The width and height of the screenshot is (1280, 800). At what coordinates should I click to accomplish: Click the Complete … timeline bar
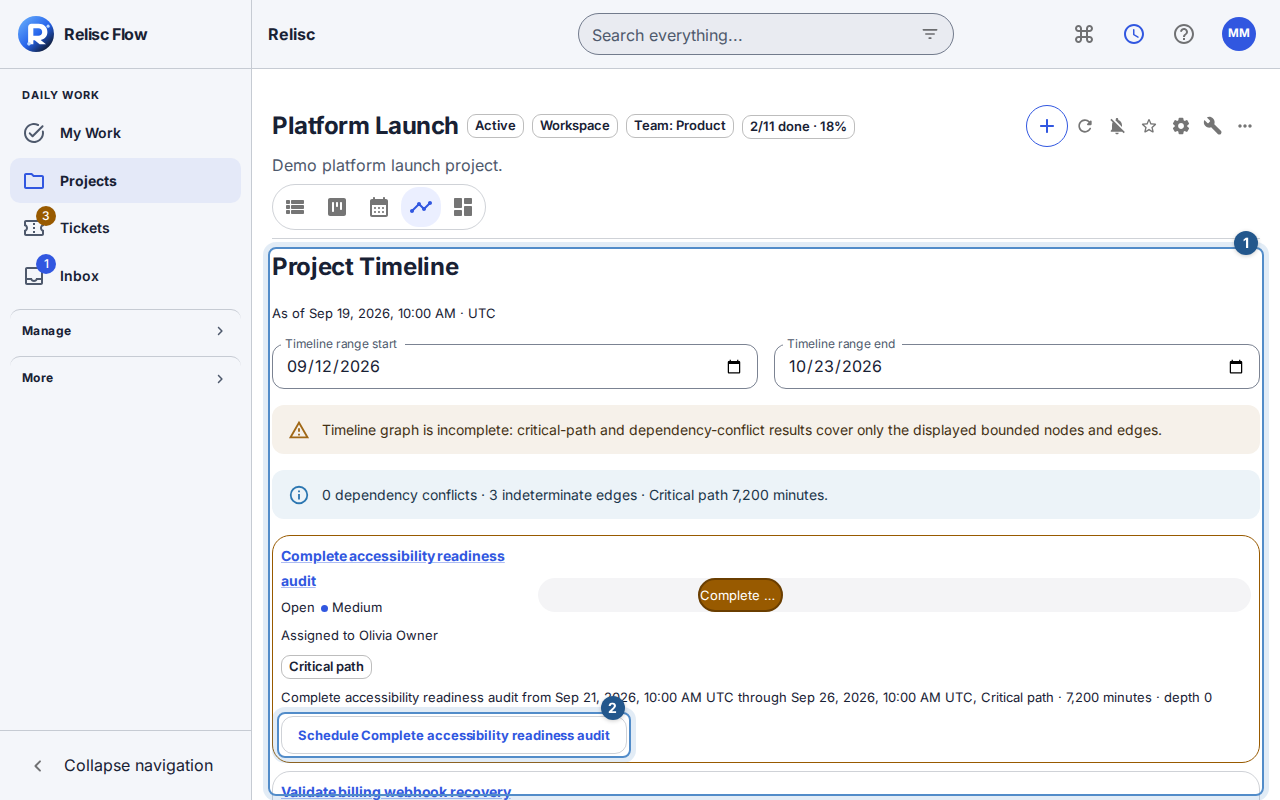coord(740,595)
